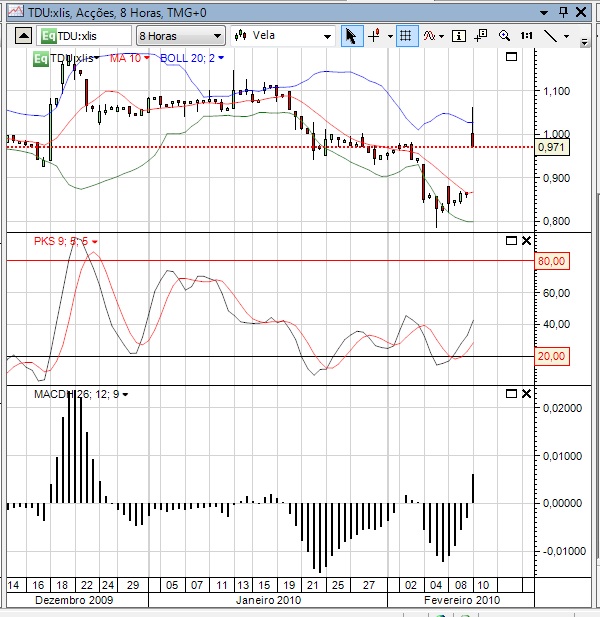Image resolution: width=600 pixels, height=617 pixels.
Task: Open the indicators (studies) icon
Action: click(429, 36)
